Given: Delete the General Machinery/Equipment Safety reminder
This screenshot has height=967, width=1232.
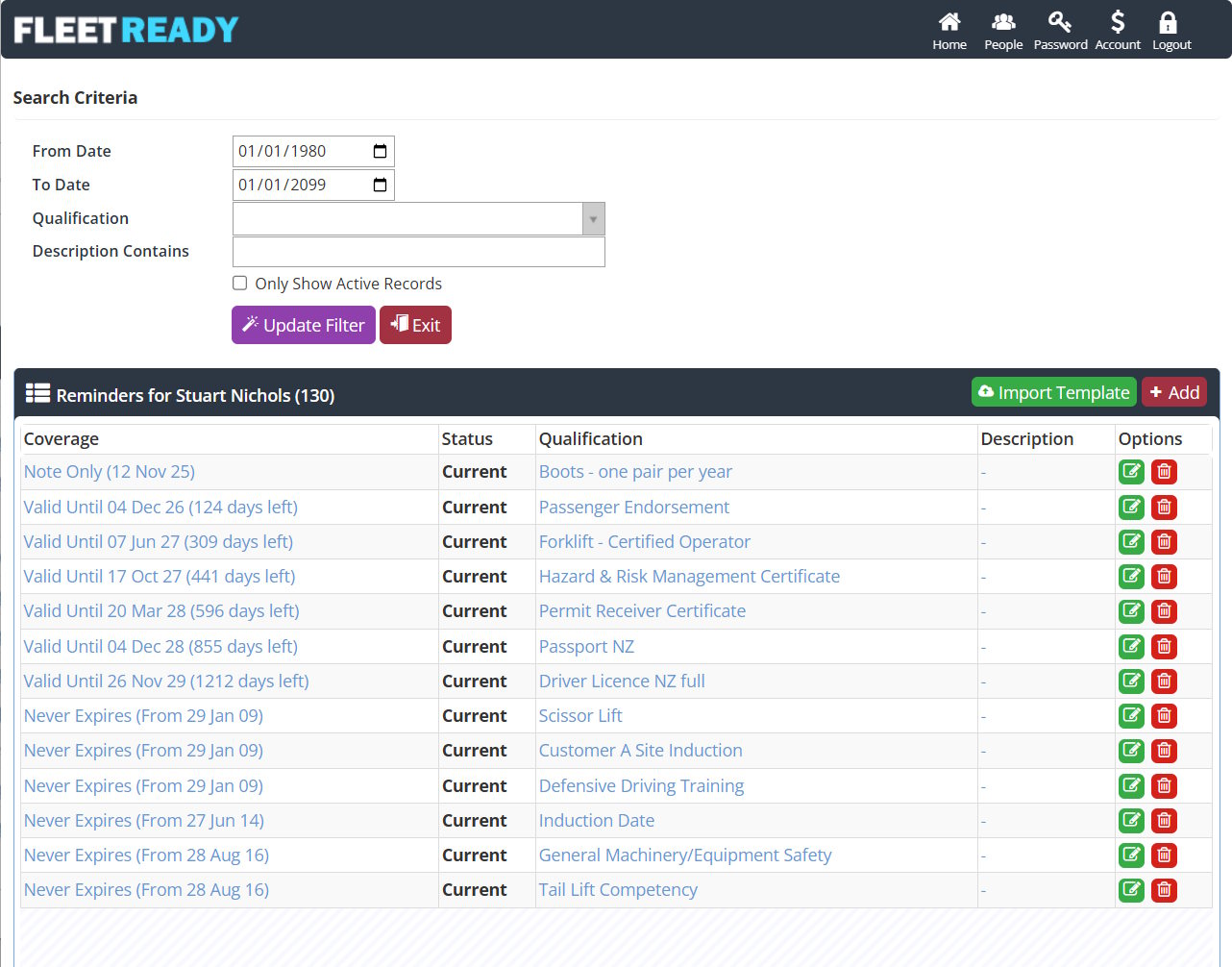Looking at the screenshot, I should [x=1164, y=855].
